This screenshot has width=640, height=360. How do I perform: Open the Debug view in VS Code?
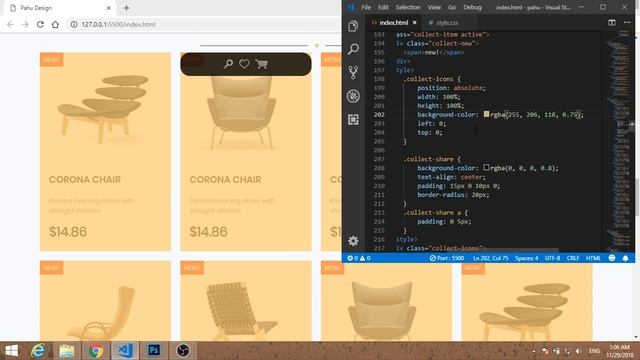coord(353,96)
